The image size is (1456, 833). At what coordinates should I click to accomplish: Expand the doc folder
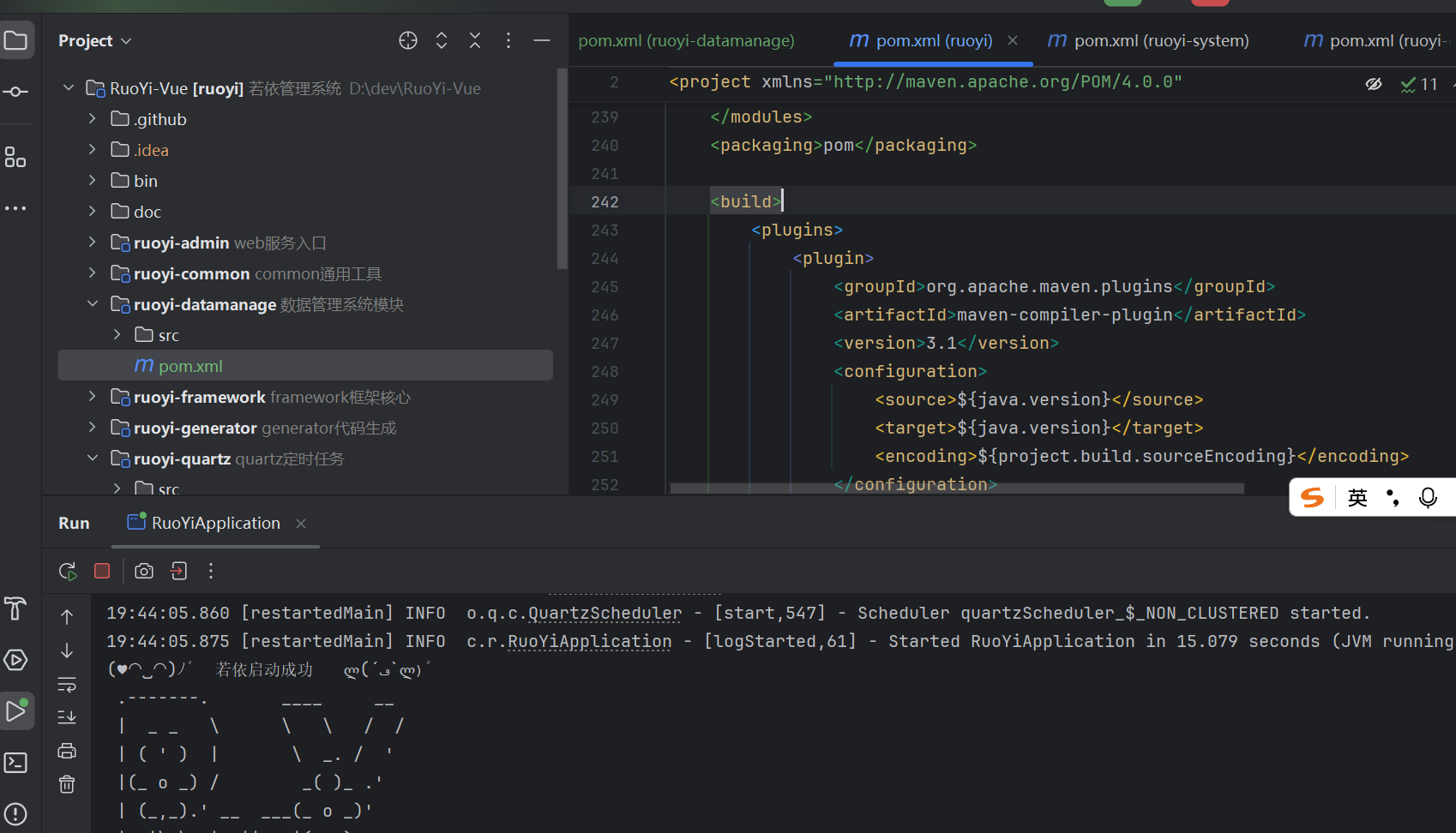93,212
